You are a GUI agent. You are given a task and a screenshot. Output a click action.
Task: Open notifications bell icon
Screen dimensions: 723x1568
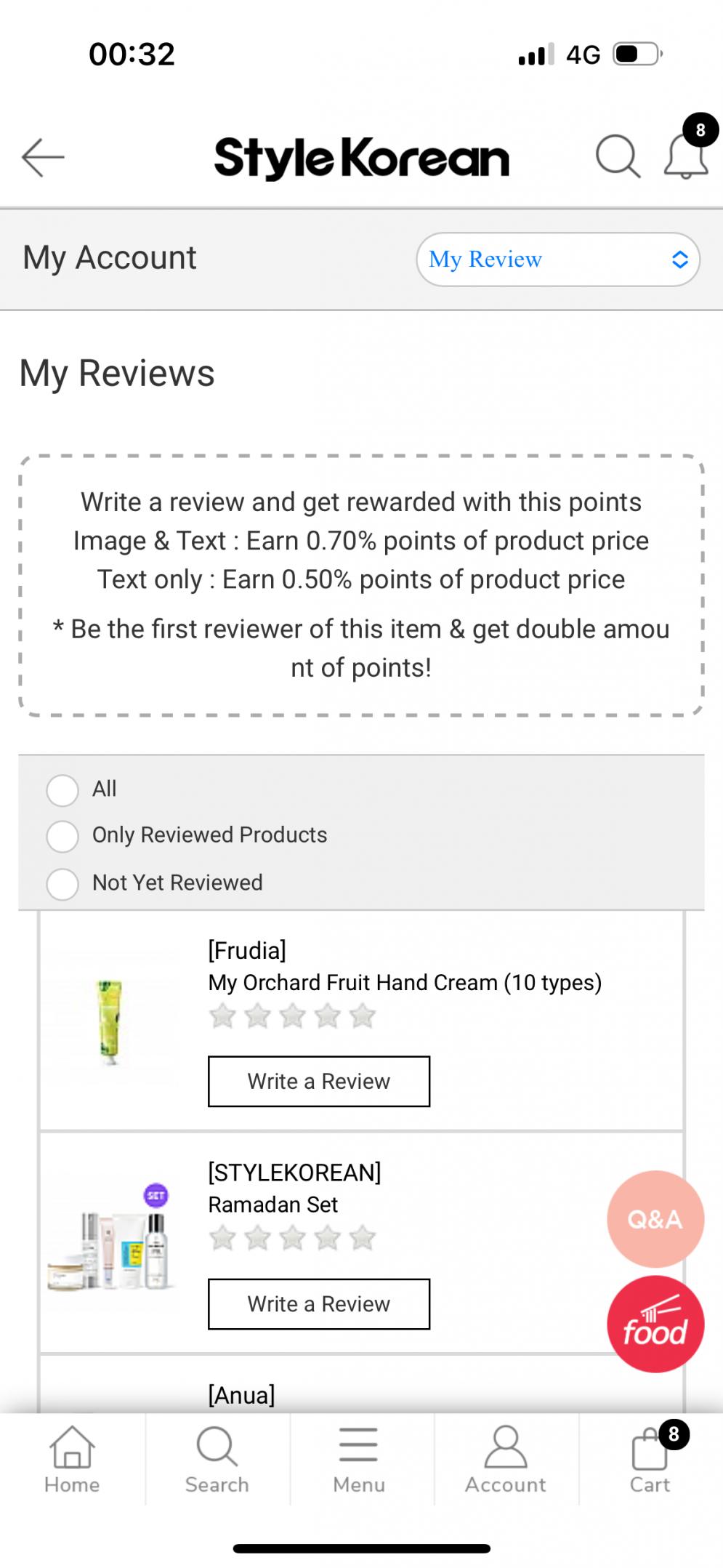(x=685, y=156)
